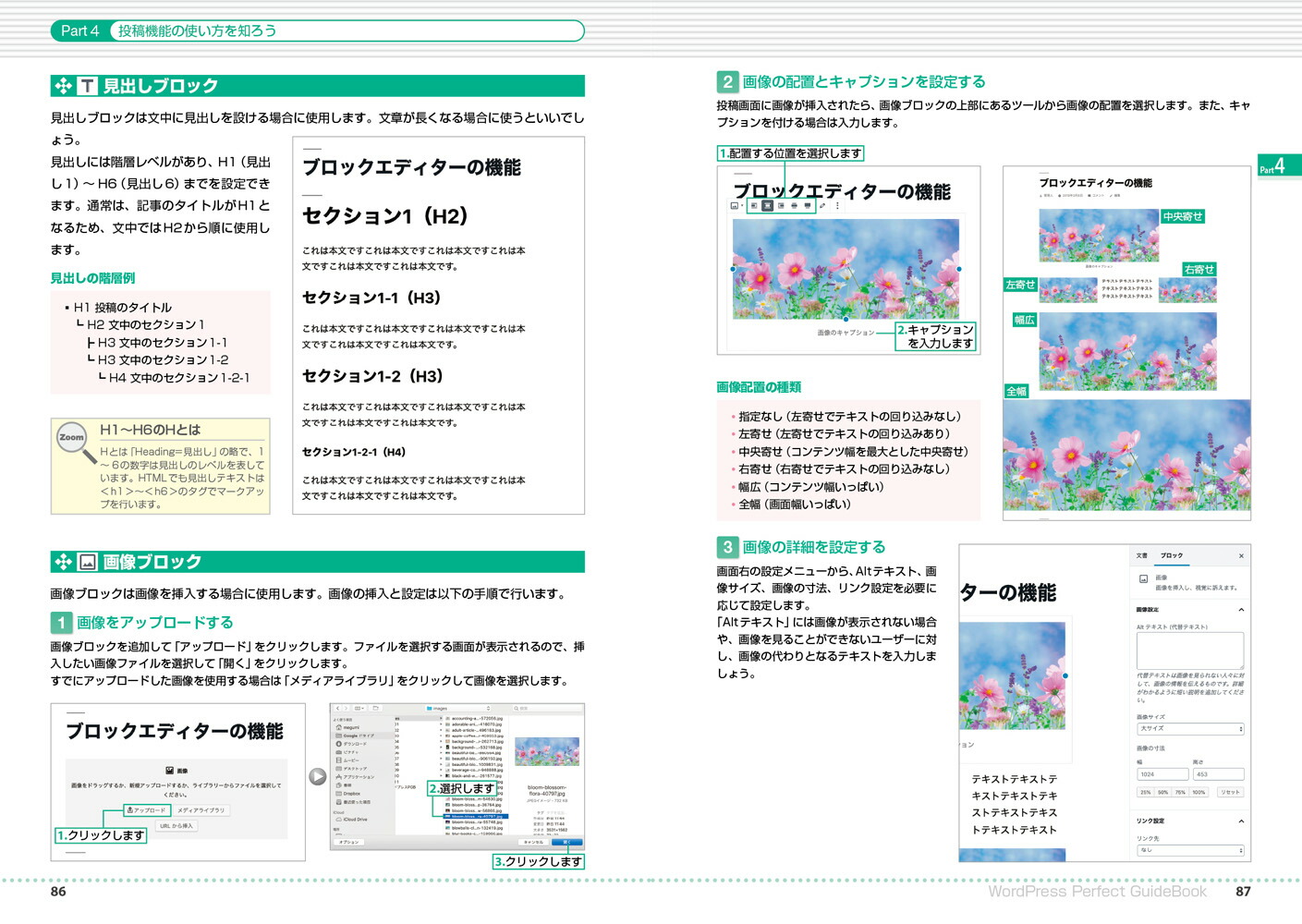The height and width of the screenshot is (924, 1302).
Task: Click the T heading block icon in header
Action: point(87,86)
